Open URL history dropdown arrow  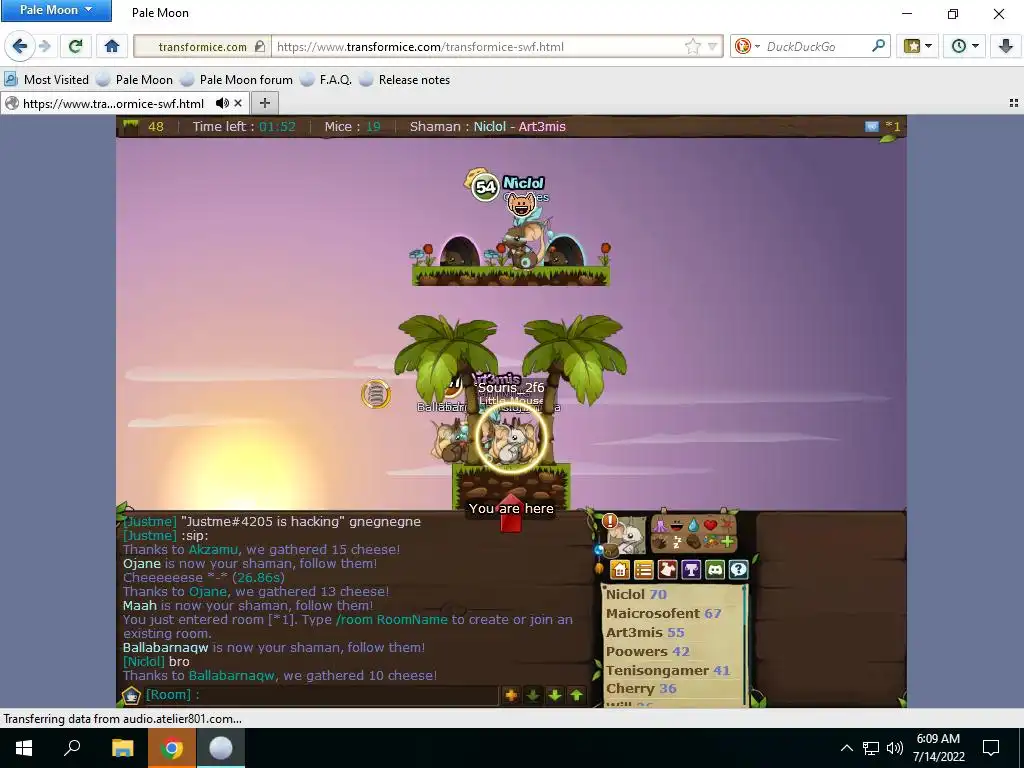tap(712, 46)
